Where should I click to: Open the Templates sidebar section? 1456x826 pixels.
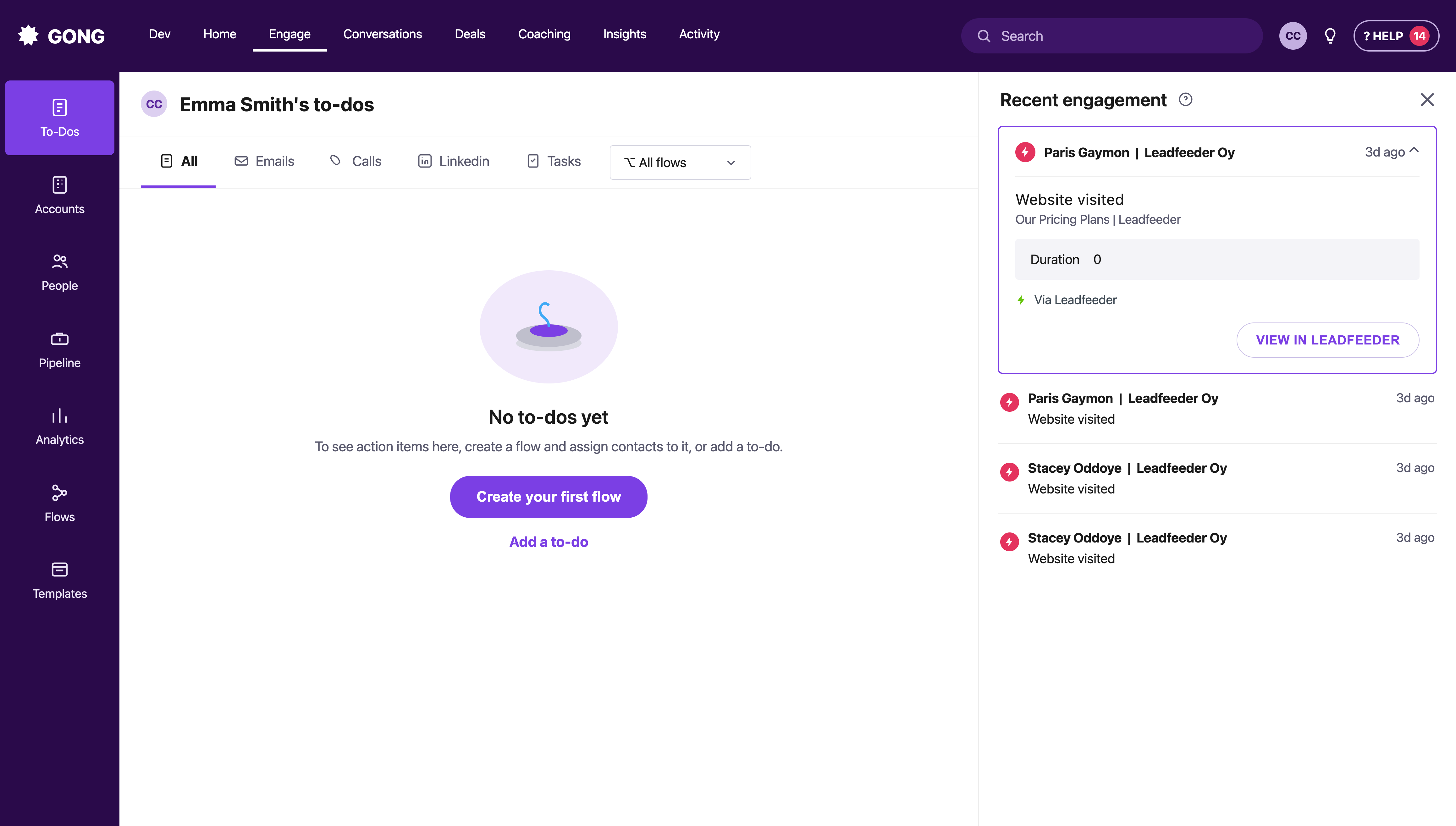[59, 580]
